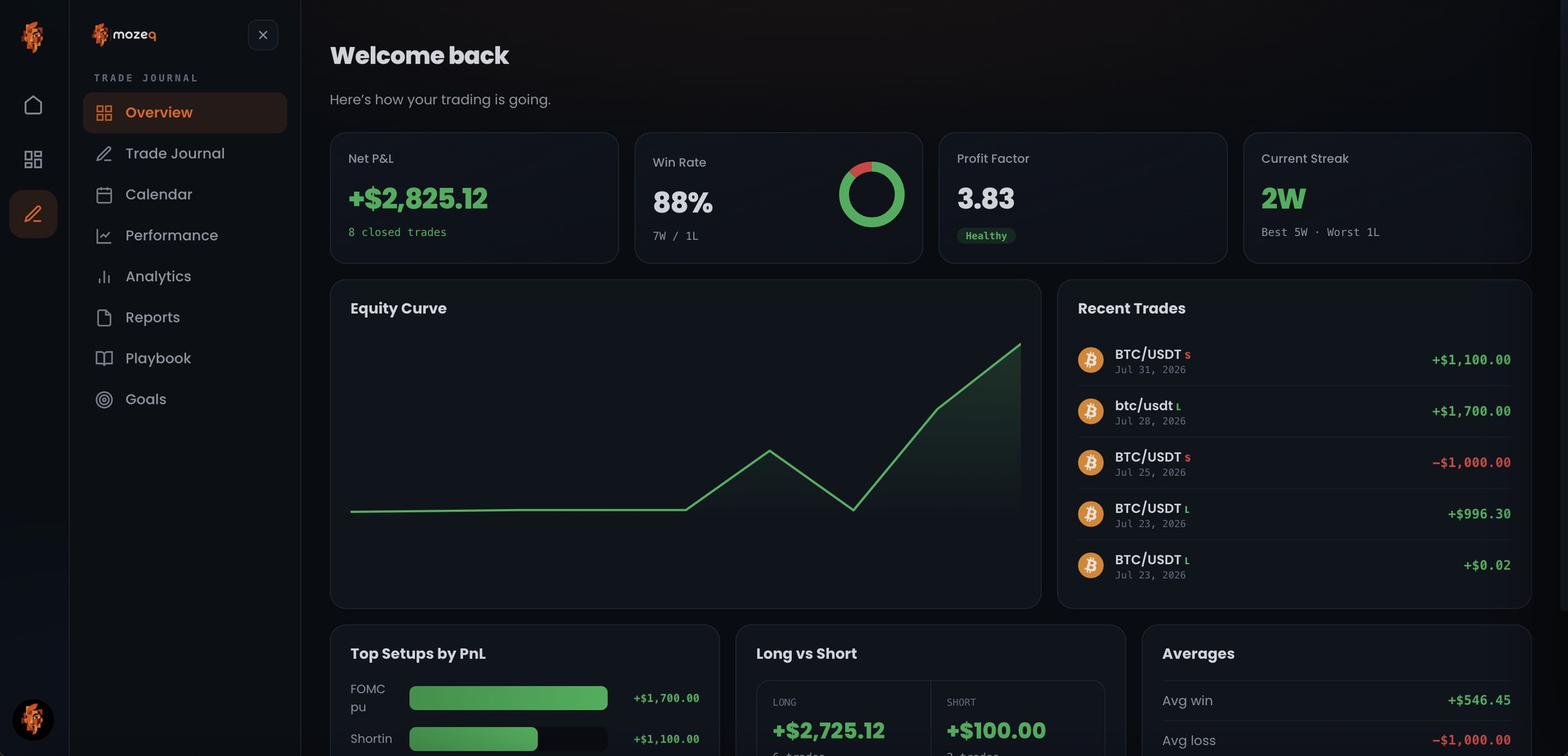1568x756 pixels.
Task: Click the Playbook book icon
Action: (x=104, y=358)
